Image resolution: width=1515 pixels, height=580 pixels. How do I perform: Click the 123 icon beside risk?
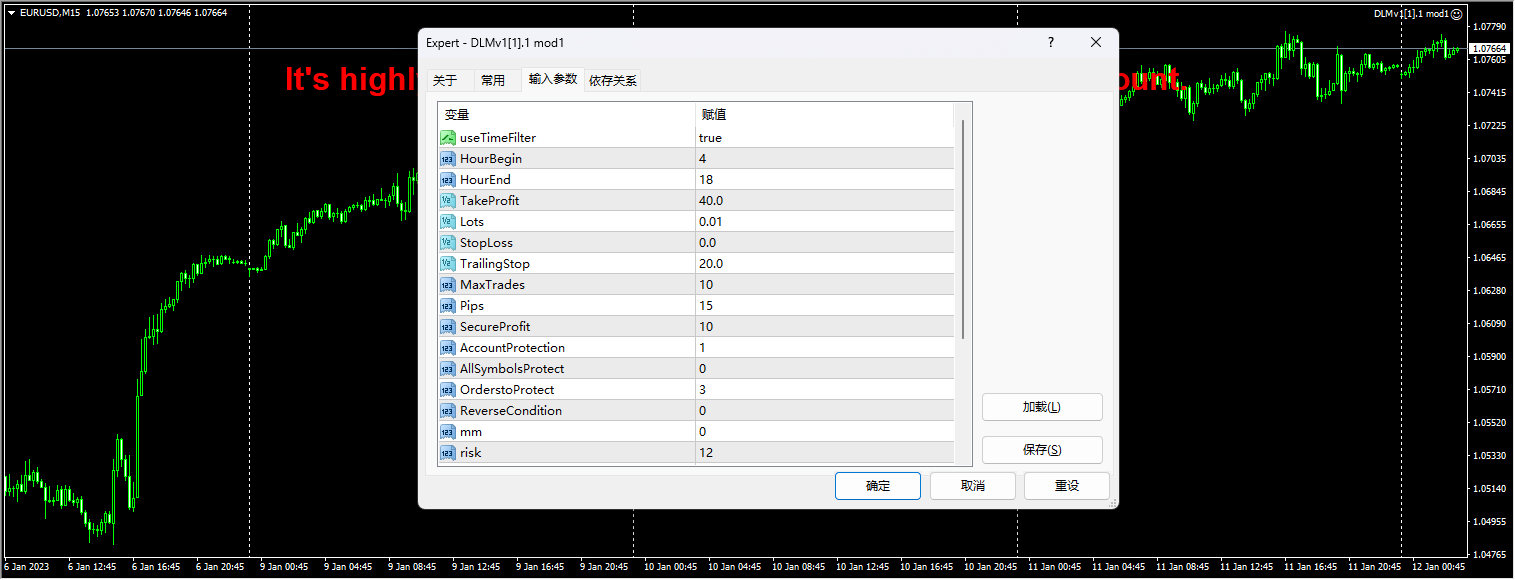click(447, 452)
